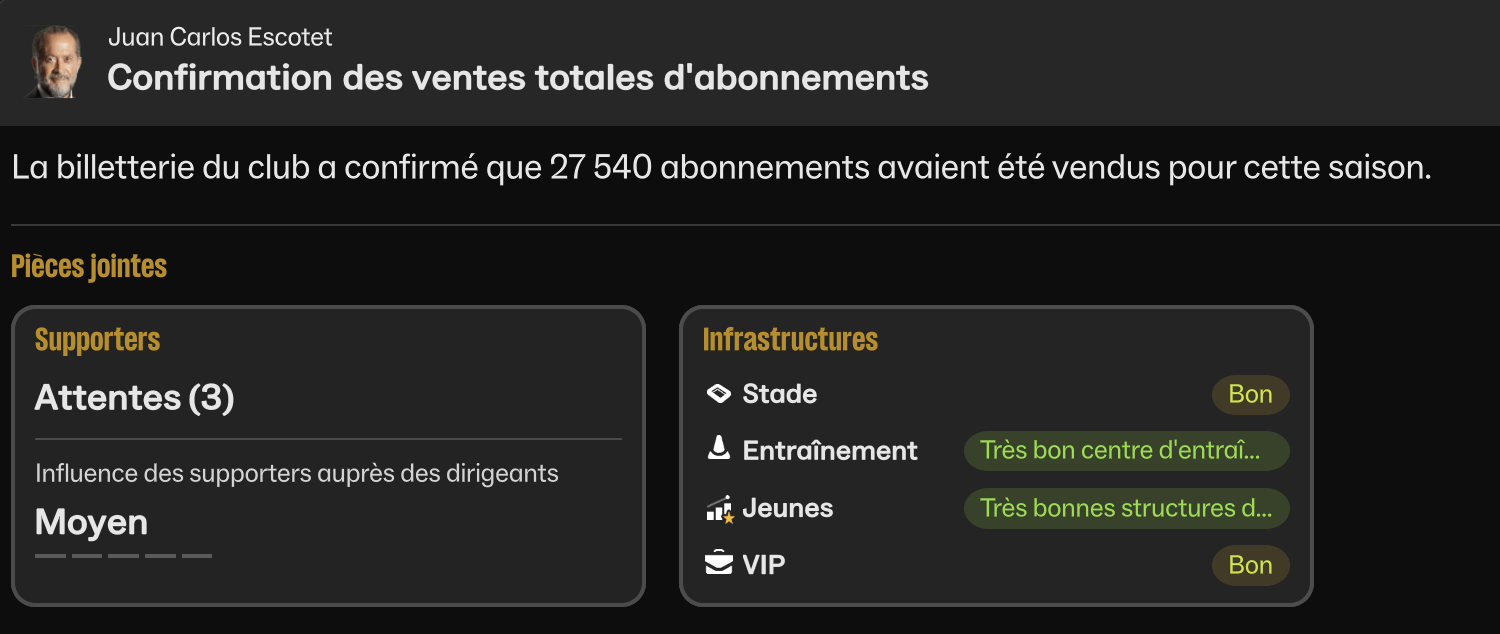
Task: Click the 'Très bonnes structures d...' badge
Action: 1126,508
